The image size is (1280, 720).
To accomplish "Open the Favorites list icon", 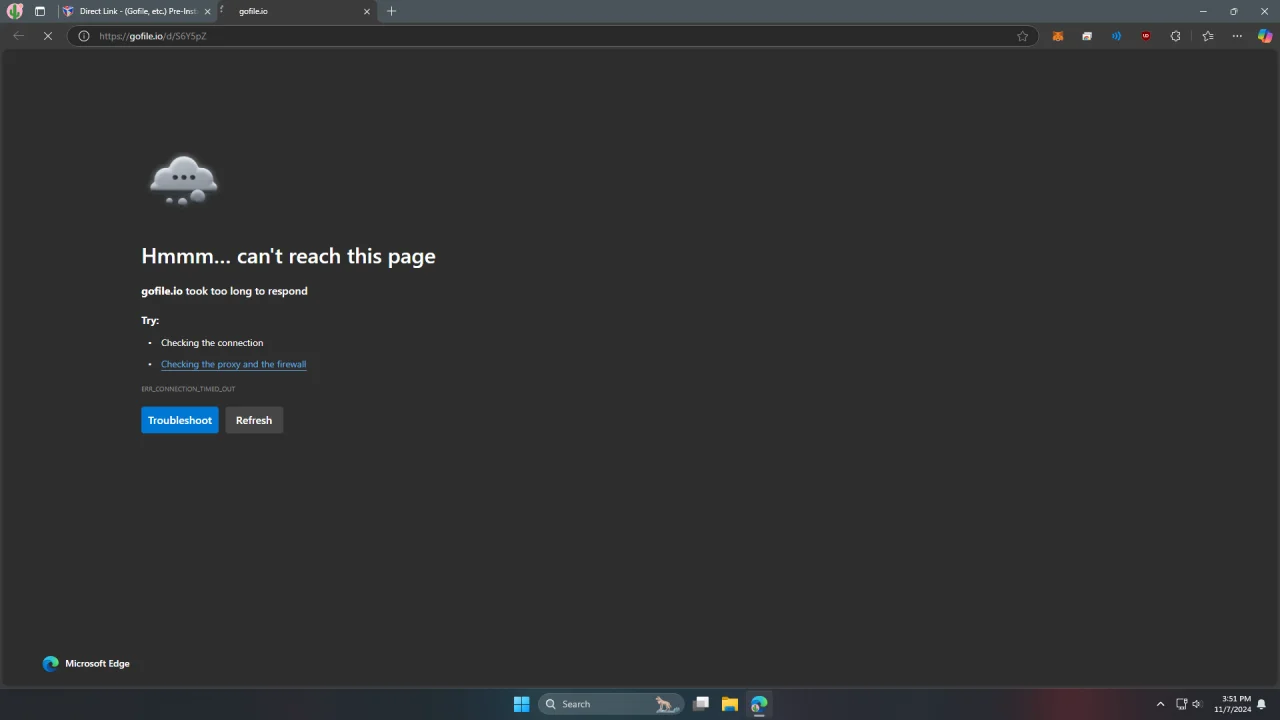I will pos(1208,36).
